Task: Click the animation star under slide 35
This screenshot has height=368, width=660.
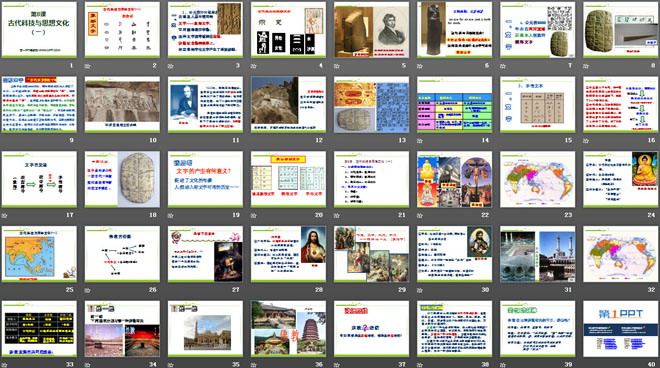Action: click(170, 365)
